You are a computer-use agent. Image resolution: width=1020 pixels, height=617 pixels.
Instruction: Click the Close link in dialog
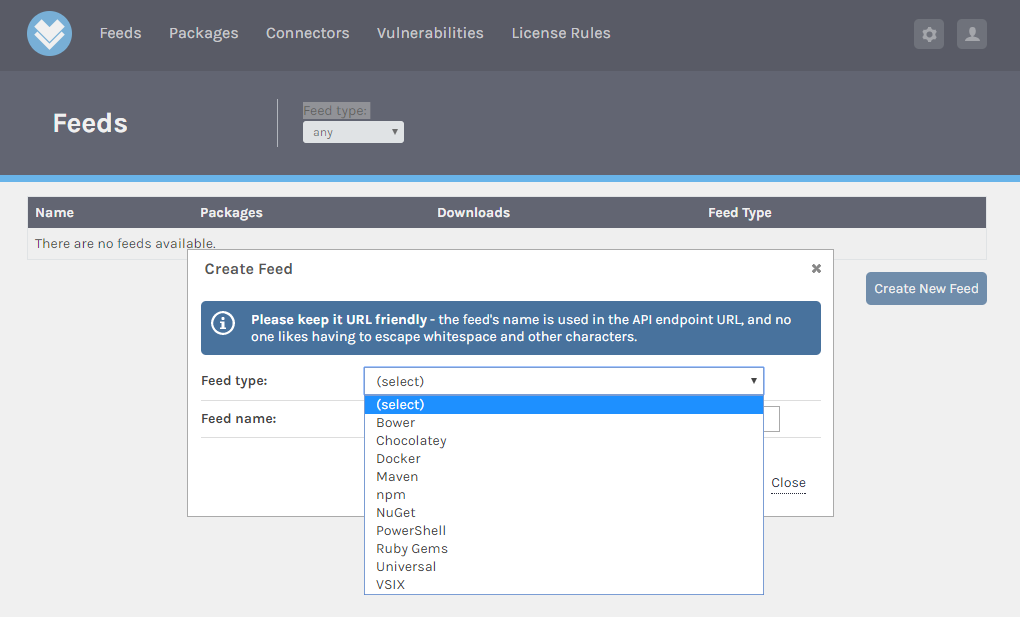coord(788,483)
